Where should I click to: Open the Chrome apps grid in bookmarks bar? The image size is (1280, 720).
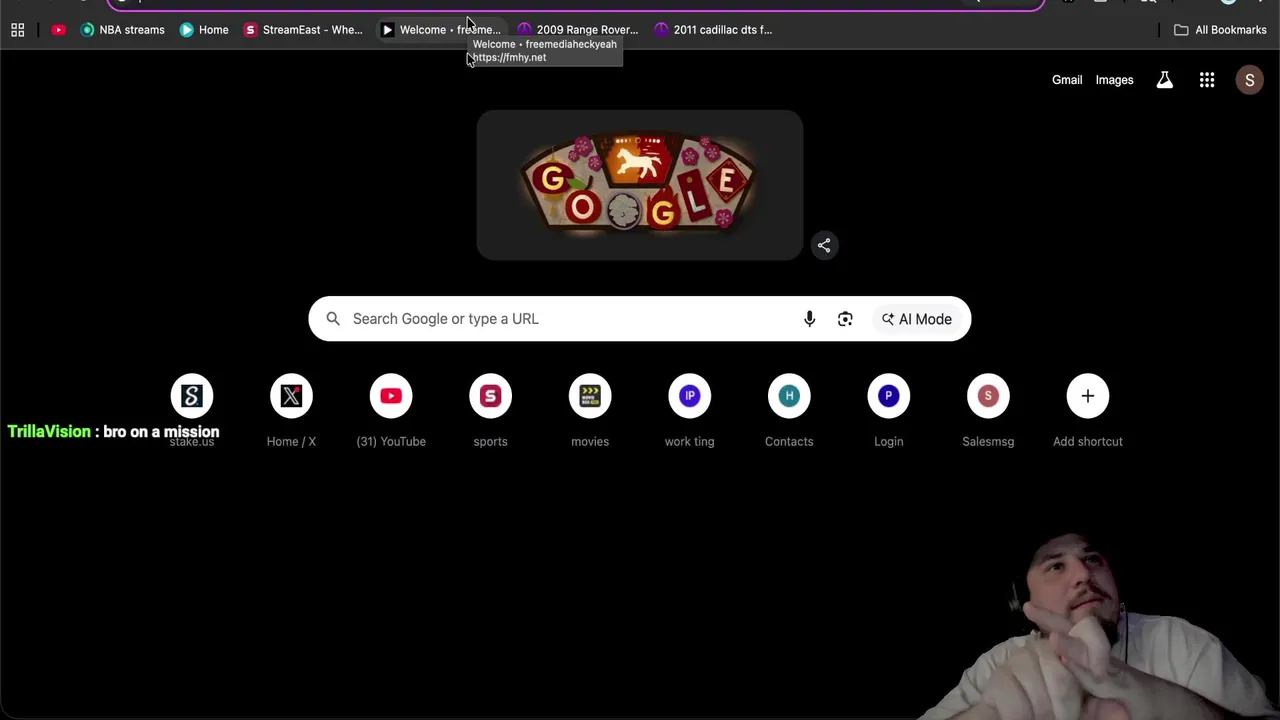(x=18, y=30)
